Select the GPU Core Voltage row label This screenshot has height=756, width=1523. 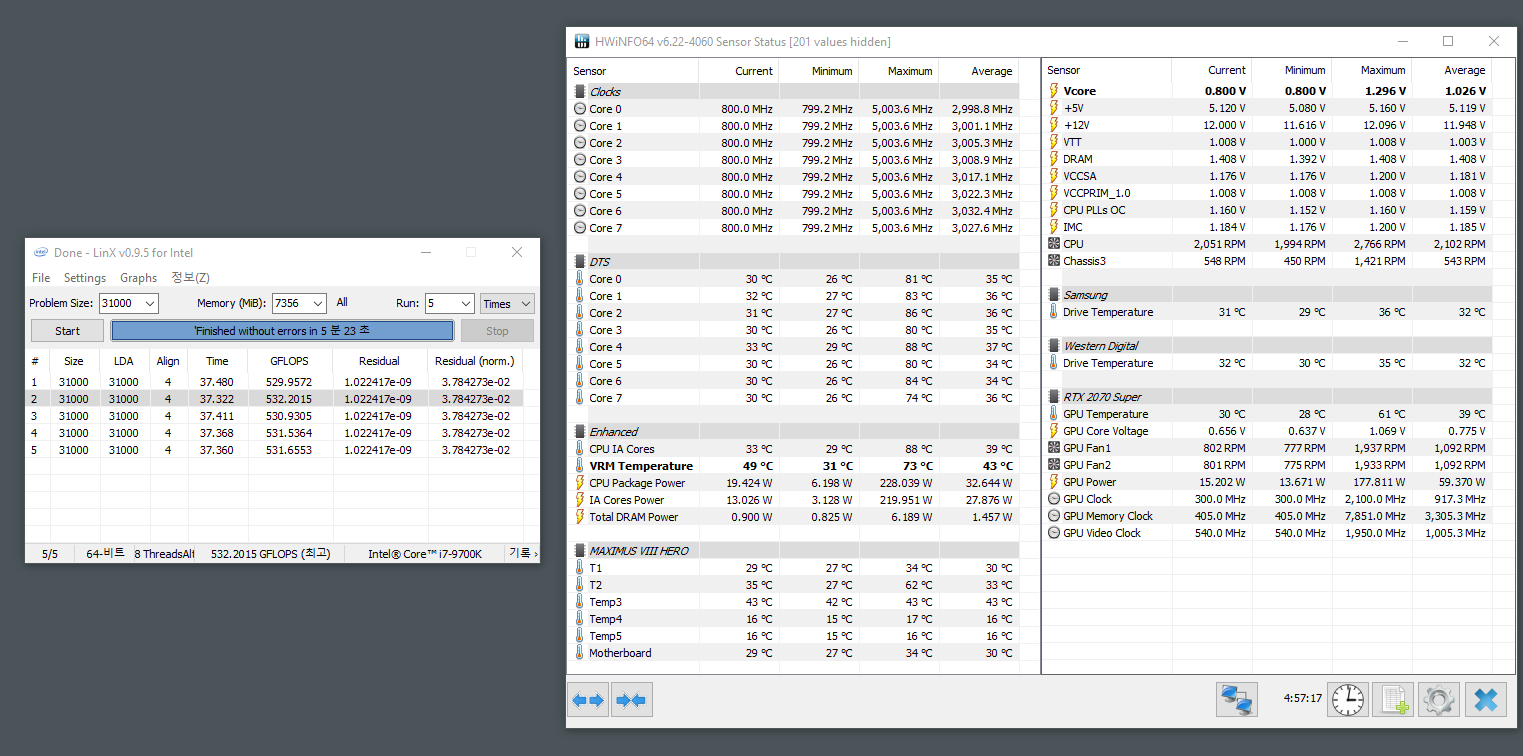click(1106, 431)
